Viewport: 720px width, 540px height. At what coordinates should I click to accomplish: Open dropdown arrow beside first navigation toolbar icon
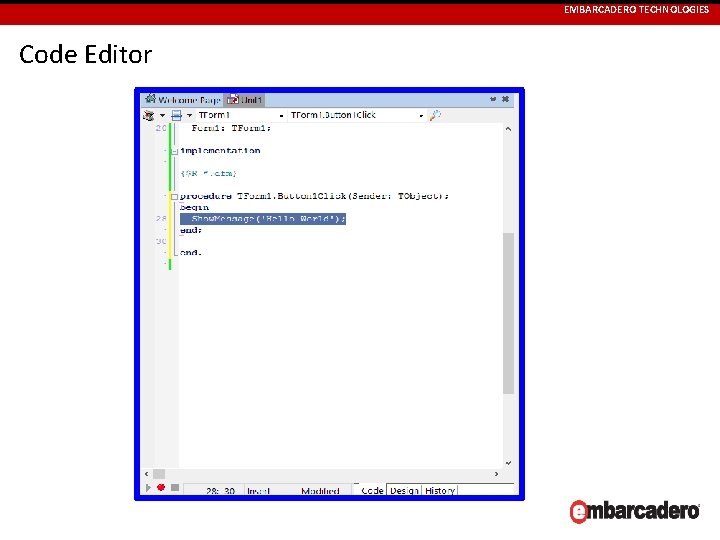(162, 115)
